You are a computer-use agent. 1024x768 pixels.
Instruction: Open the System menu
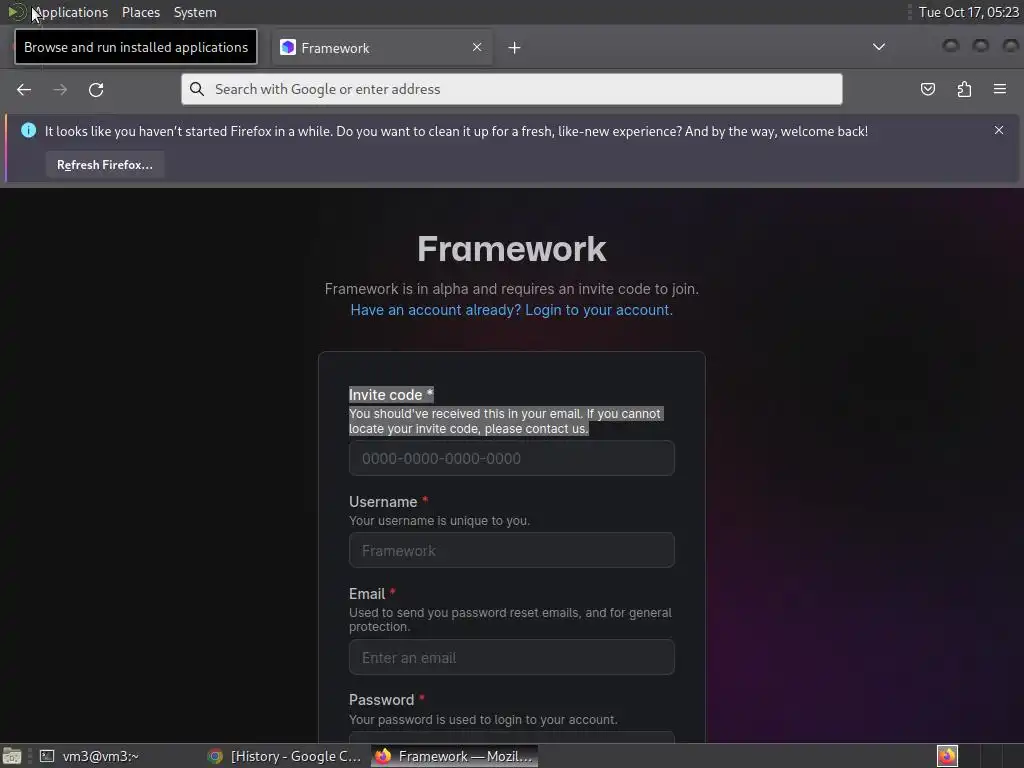click(x=195, y=12)
